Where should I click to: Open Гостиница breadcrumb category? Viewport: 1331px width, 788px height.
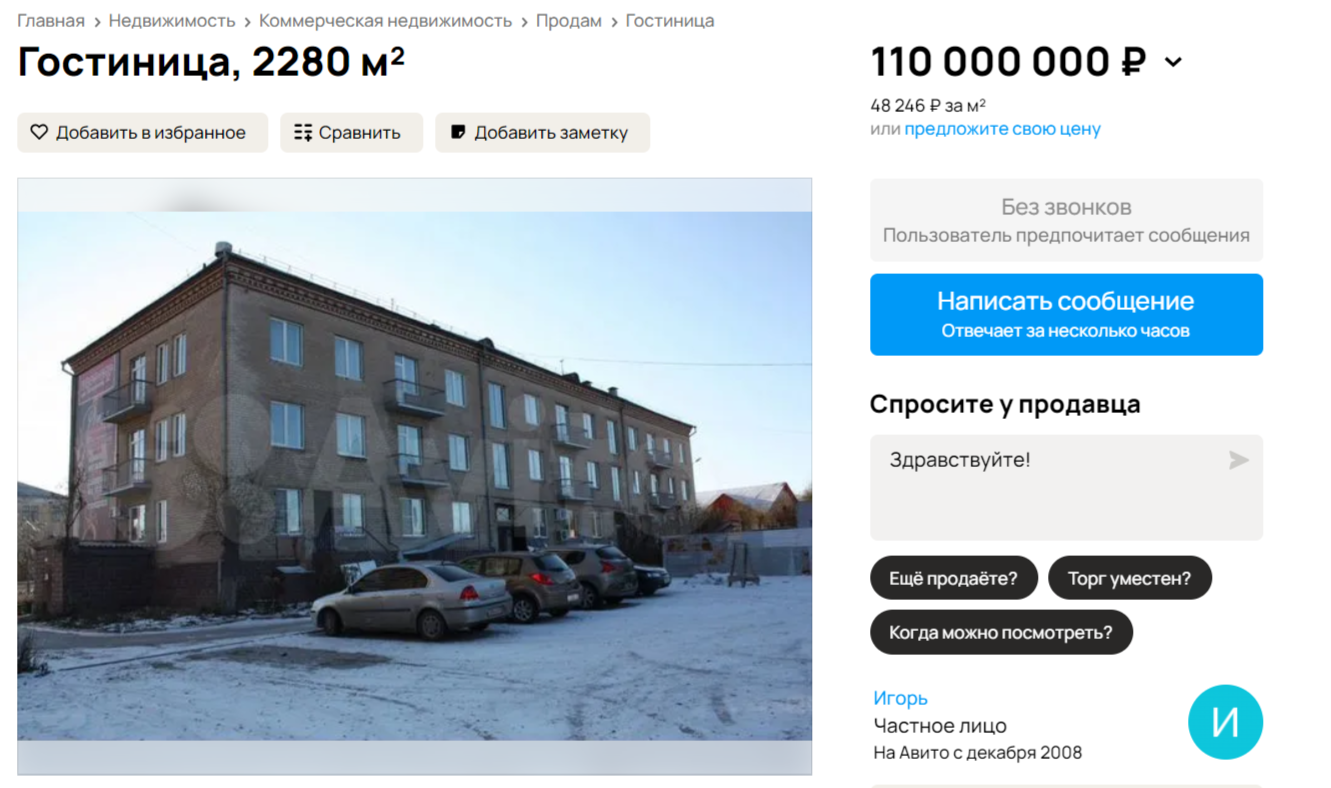point(670,21)
